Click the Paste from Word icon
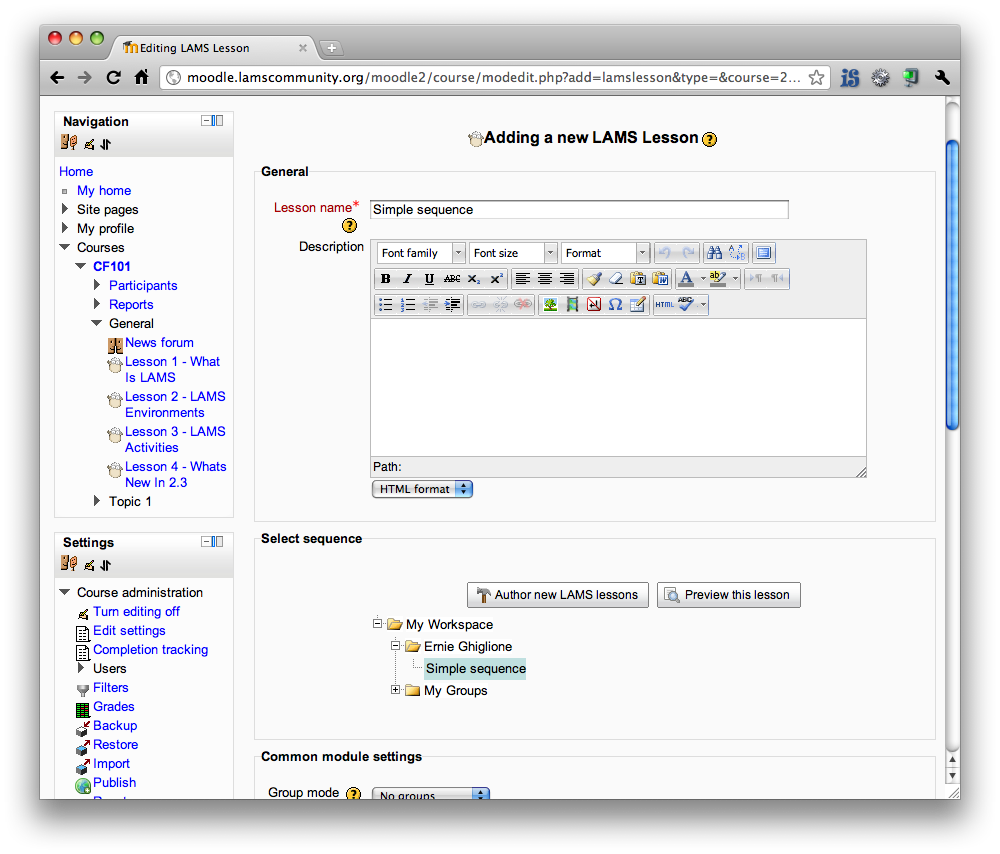The image size is (1000, 854). point(660,279)
